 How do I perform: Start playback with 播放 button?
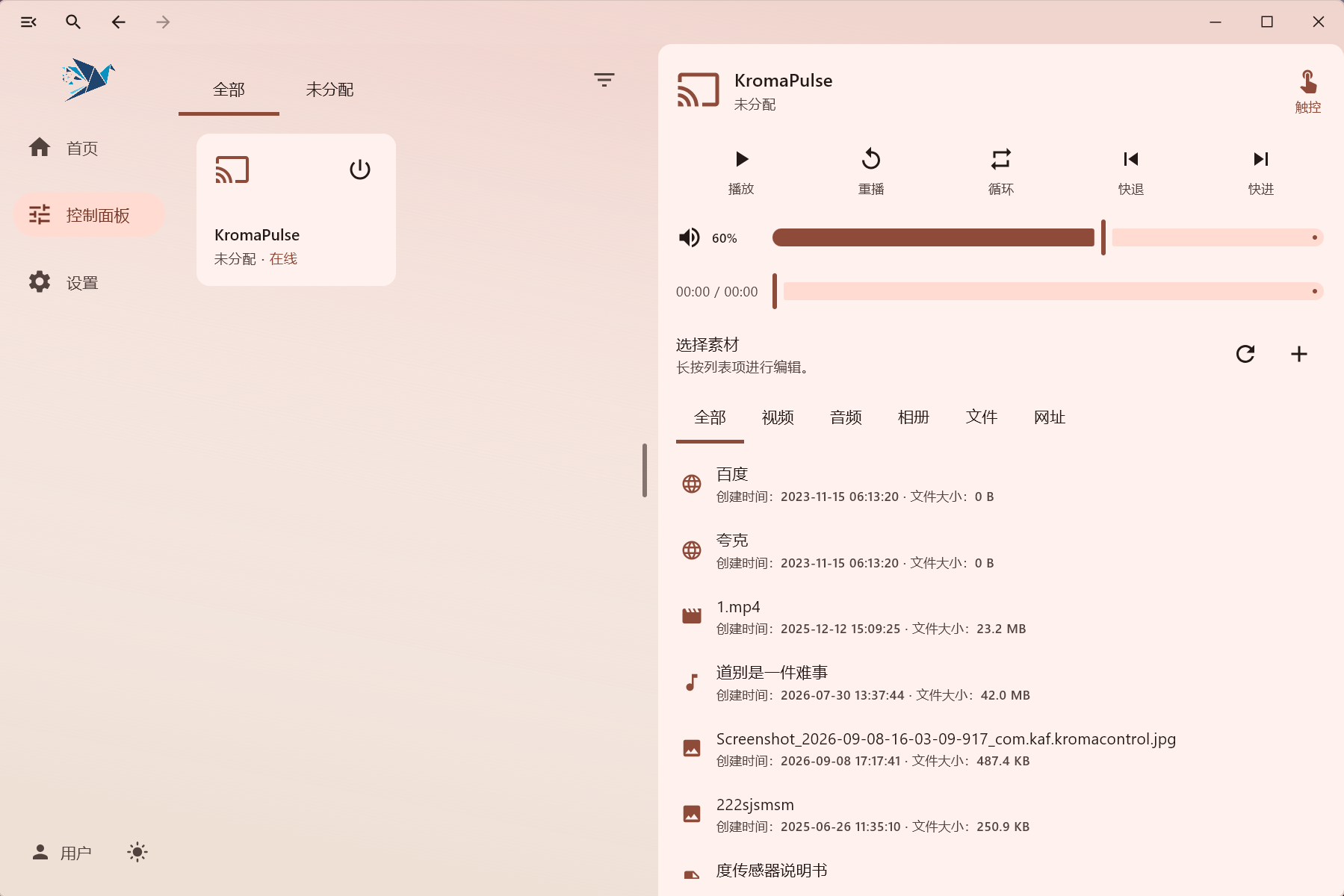click(741, 172)
